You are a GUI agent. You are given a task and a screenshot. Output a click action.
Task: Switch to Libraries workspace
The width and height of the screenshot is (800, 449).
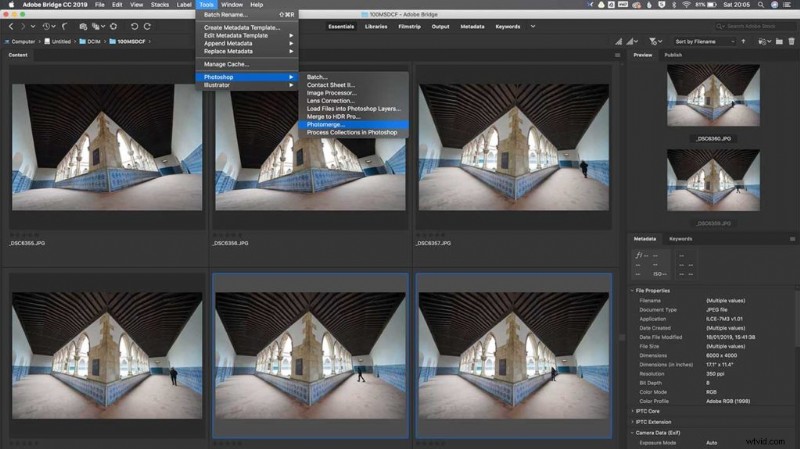(x=376, y=27)
